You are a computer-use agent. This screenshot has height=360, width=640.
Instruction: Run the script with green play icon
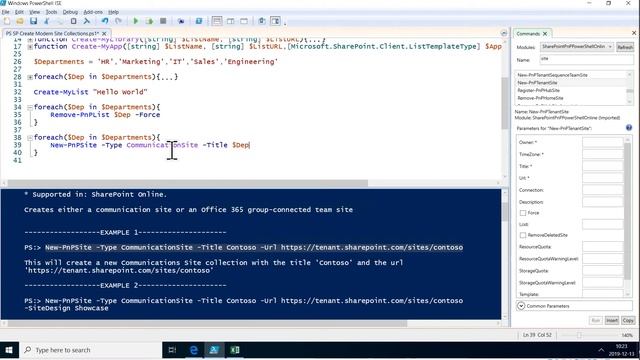pos(136,21)
